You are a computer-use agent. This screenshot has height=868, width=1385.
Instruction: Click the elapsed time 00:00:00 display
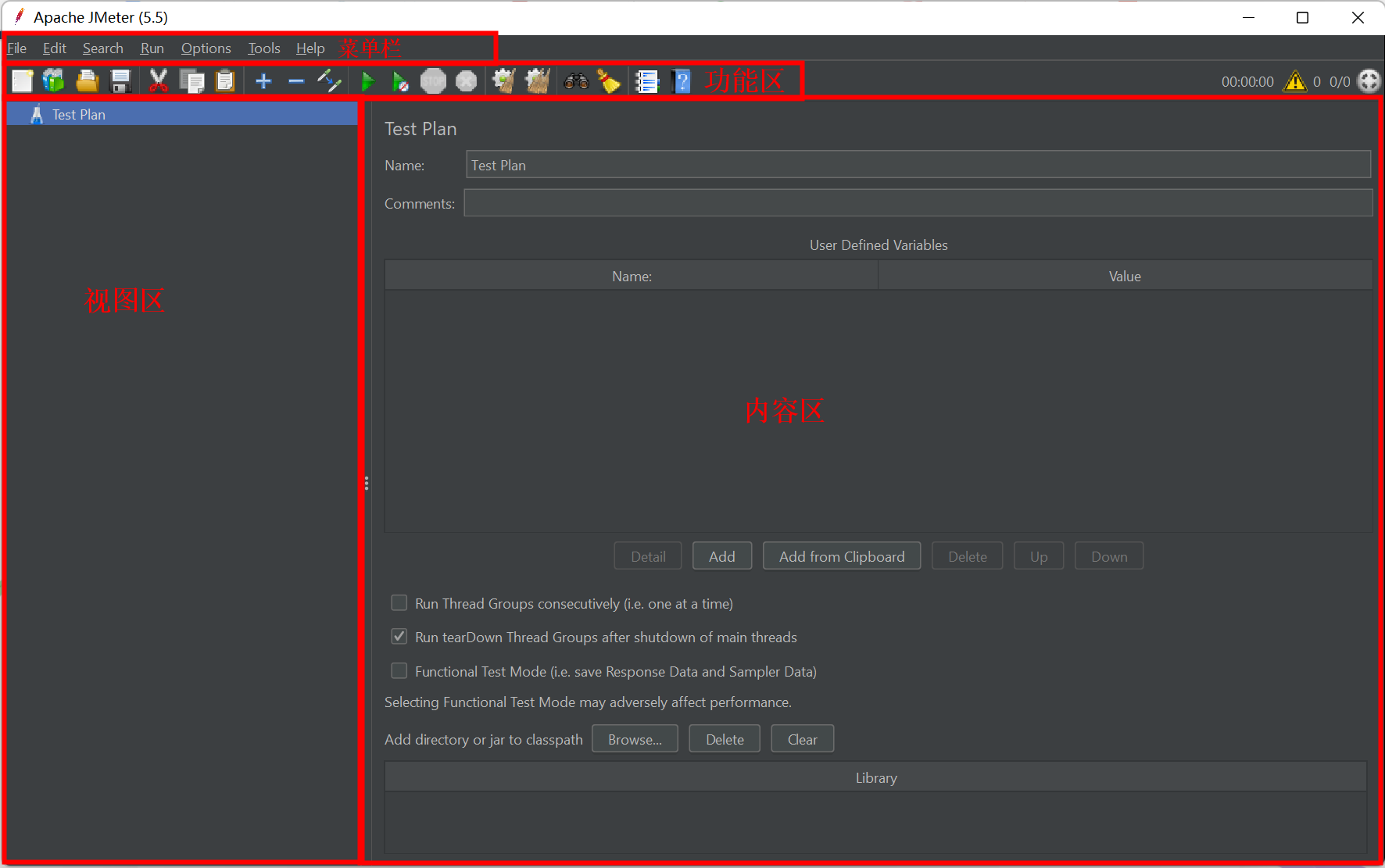point(1247,81)
